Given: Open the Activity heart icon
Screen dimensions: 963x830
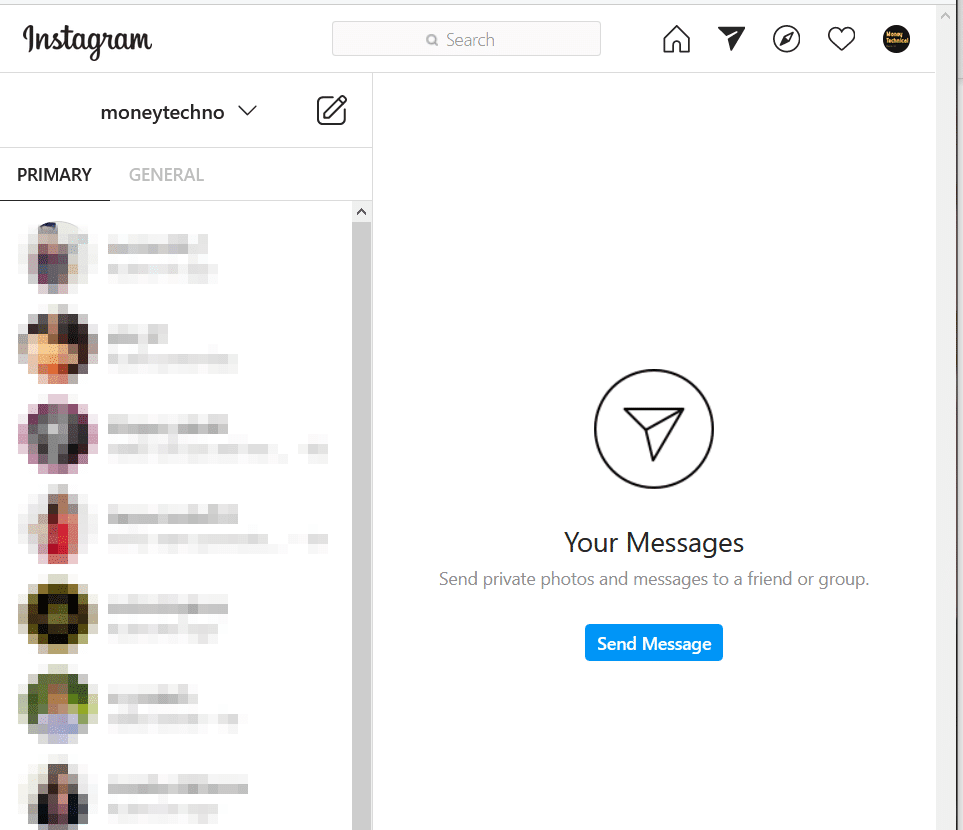Looking at the screenshot, I should [x=841, y=39].
